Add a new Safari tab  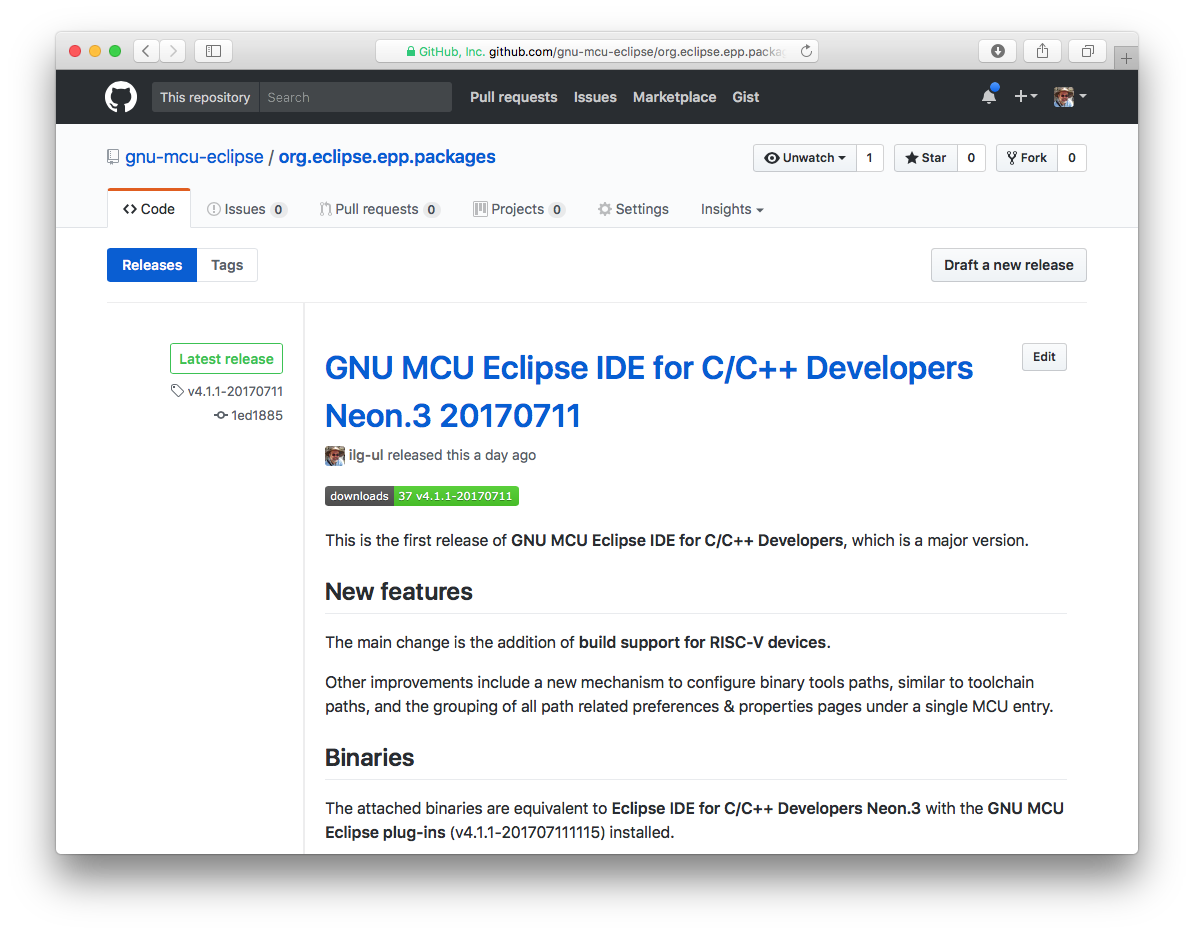coord(1125,58)
